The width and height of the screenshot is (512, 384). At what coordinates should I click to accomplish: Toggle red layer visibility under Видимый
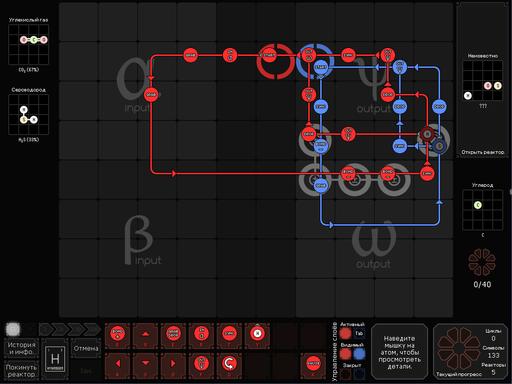(x=346, y=354)
